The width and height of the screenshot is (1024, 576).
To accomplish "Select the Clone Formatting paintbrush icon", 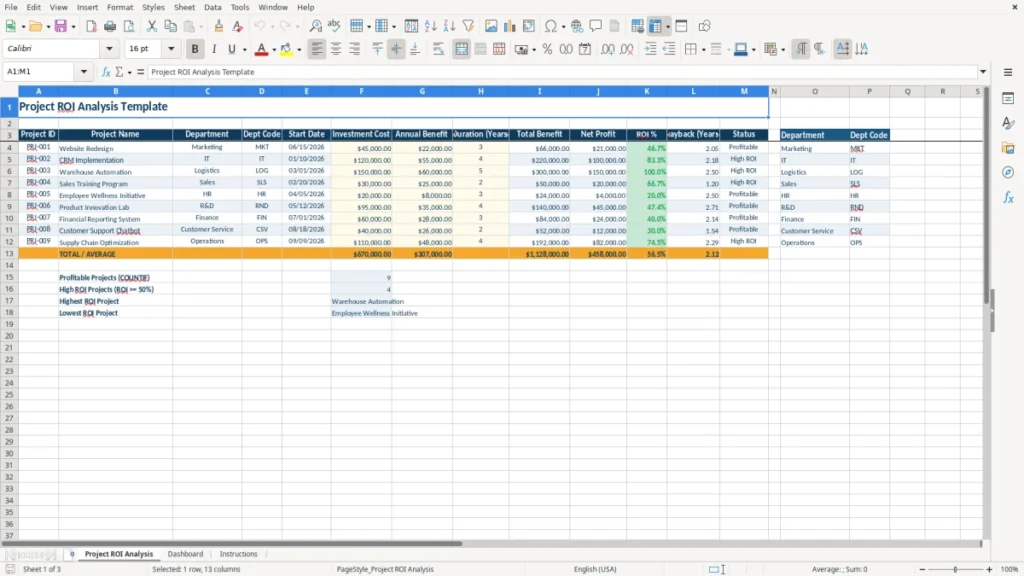I will (x=219, y=26).
